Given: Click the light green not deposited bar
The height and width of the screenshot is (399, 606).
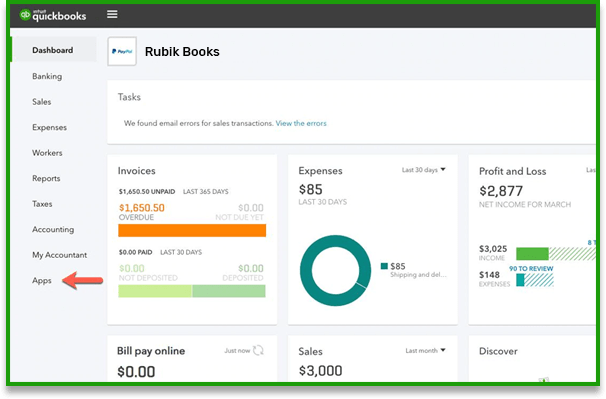Looking at the screenshot, I should click(x=155, y=291).
